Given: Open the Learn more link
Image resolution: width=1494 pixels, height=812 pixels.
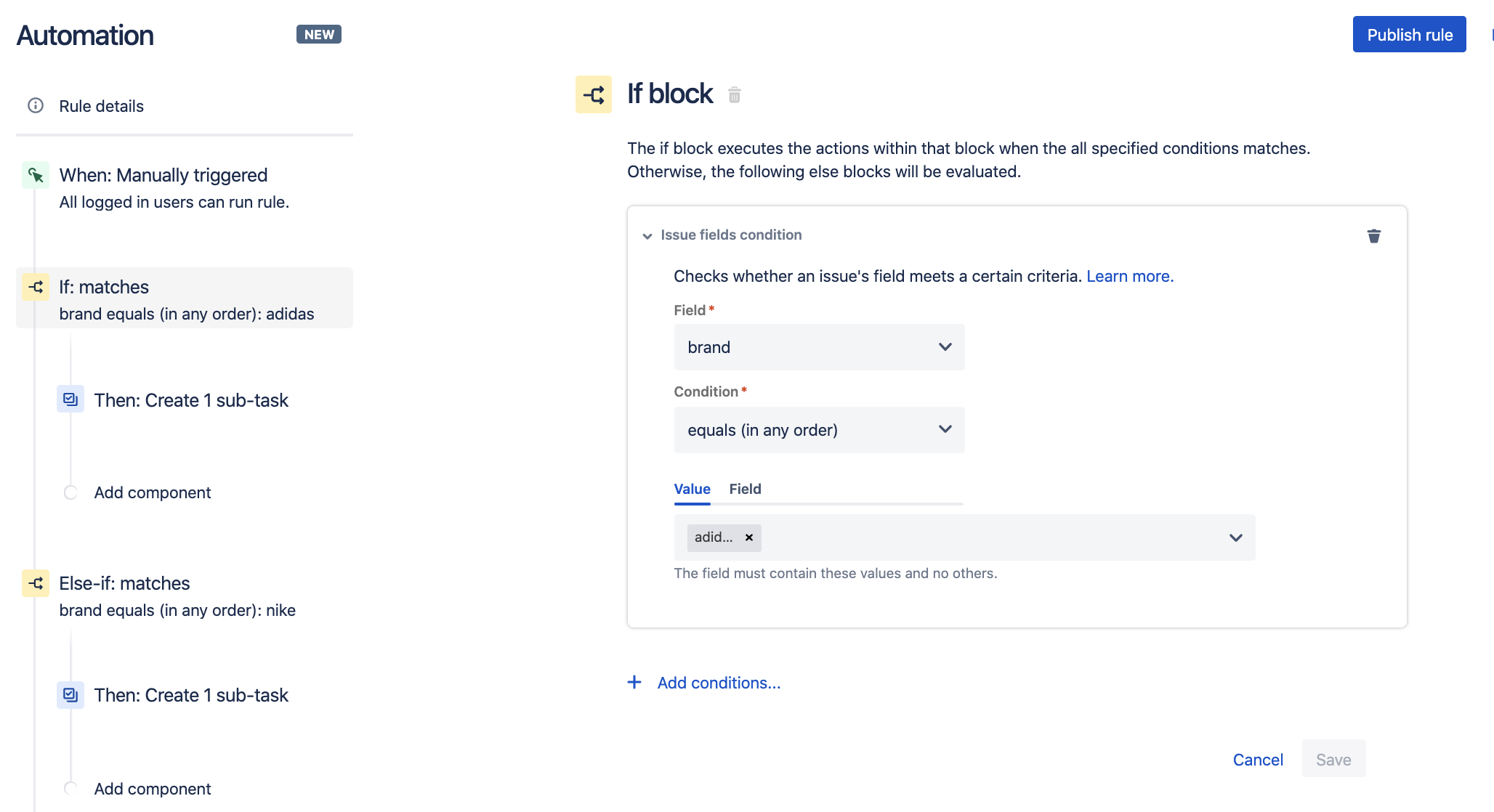Looking at the screenshot, I should (1129, 276).
